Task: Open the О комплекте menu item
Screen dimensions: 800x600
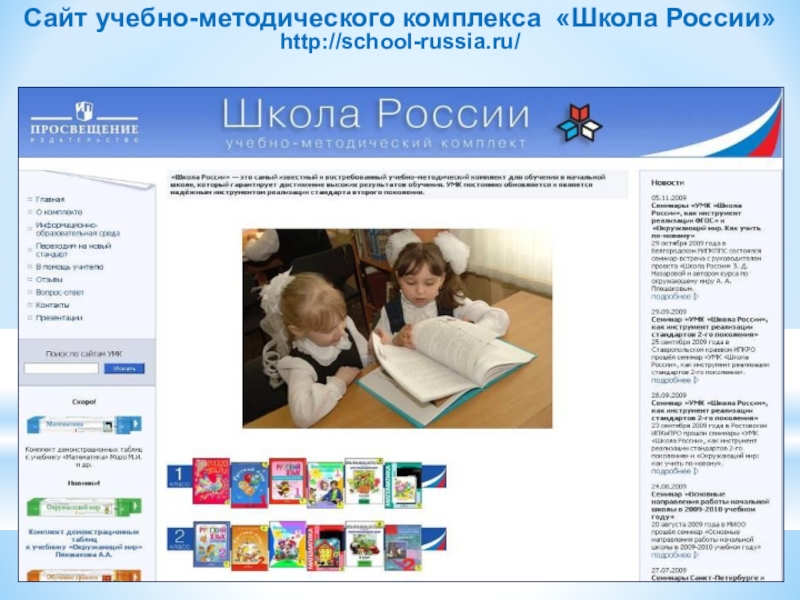Action: tap(59, 212)
